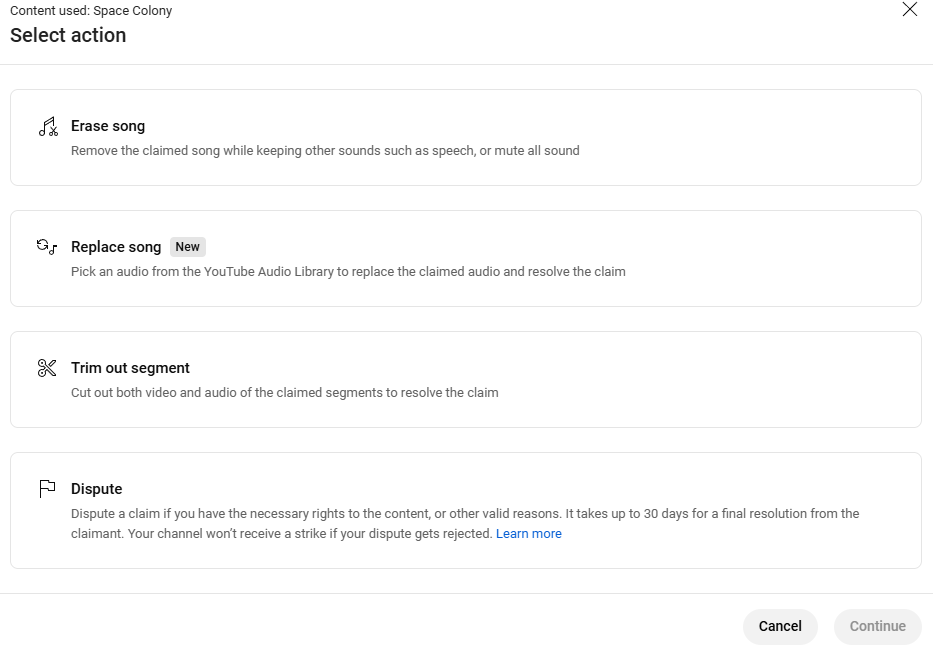Click the Dispute claim description paragraph
This screenshot has width=933, height=648.
coord(465,514)
